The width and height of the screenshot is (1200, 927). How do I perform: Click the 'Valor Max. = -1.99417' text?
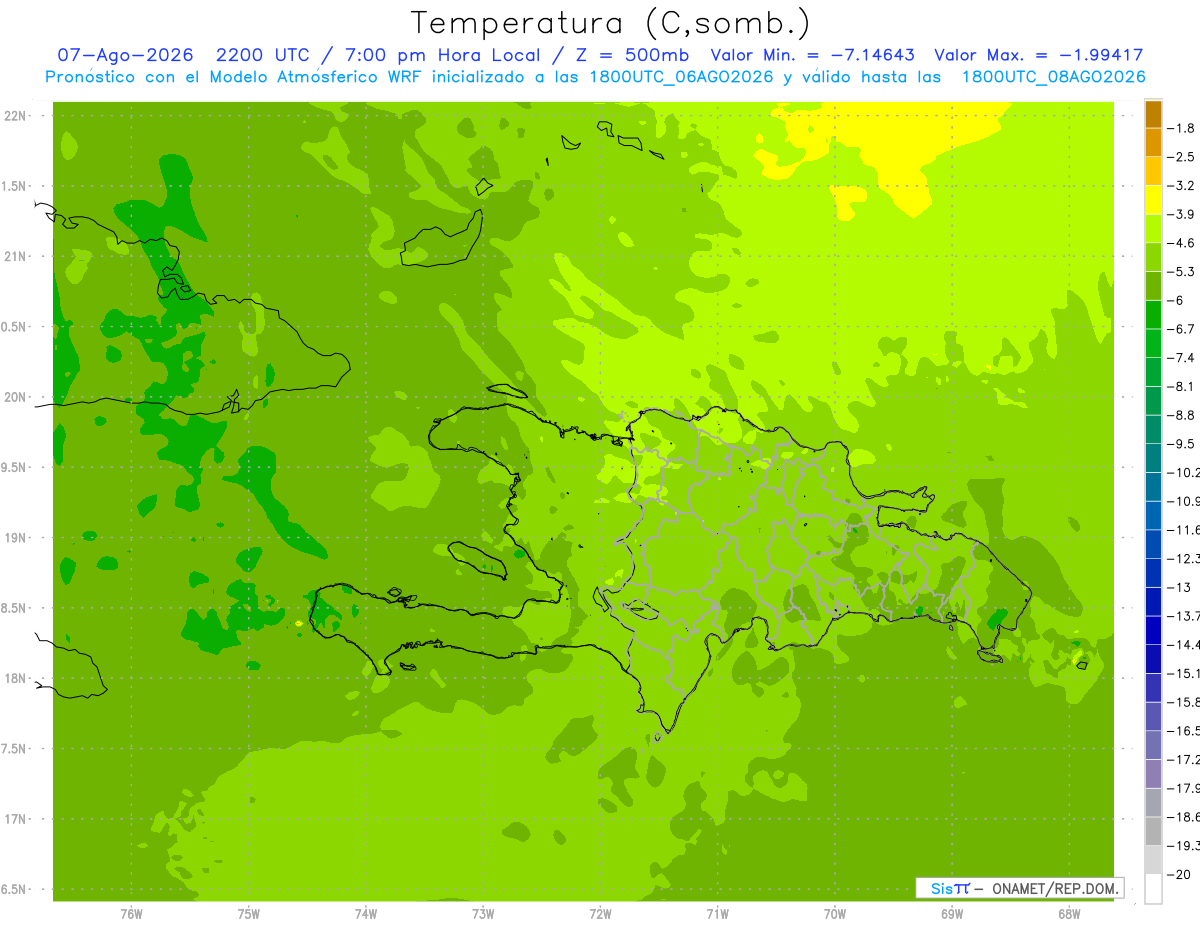[x=1038, y=55]
